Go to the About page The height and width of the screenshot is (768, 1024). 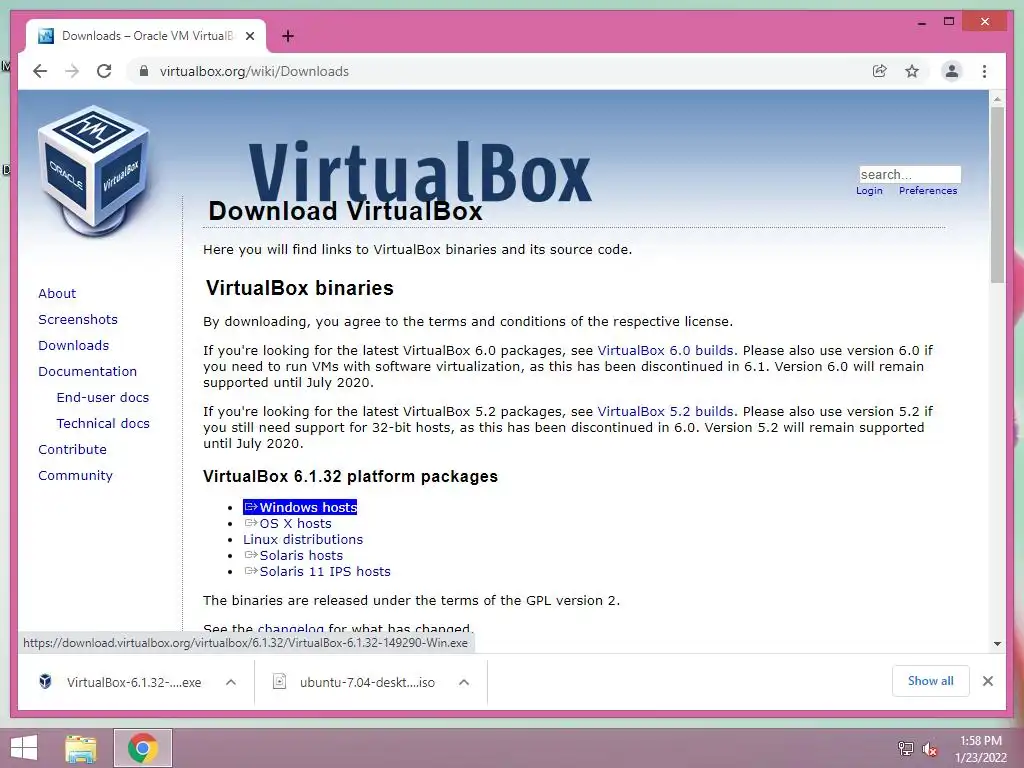pos(57,293)
